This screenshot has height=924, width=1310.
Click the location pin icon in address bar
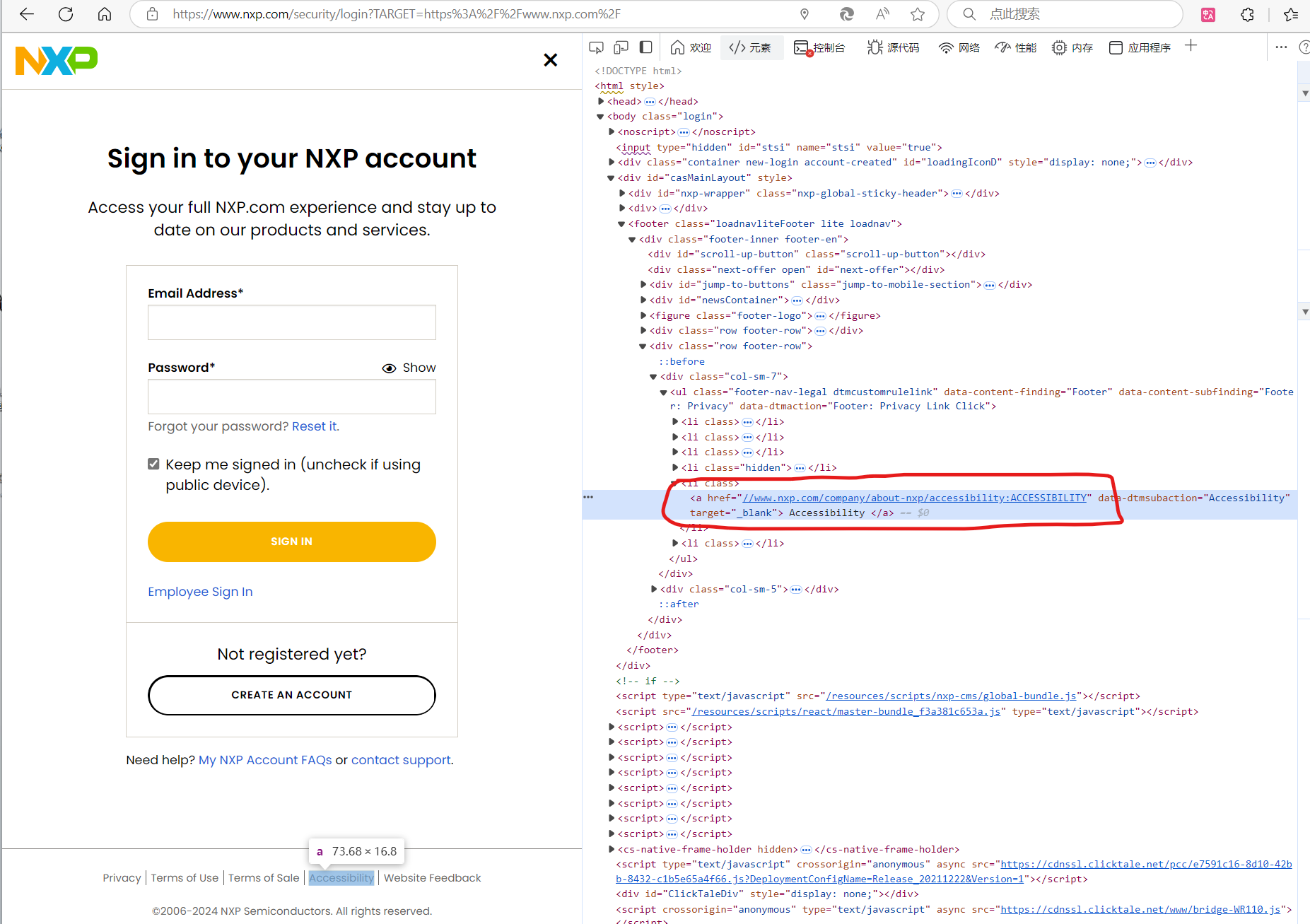tap(805, 14)
